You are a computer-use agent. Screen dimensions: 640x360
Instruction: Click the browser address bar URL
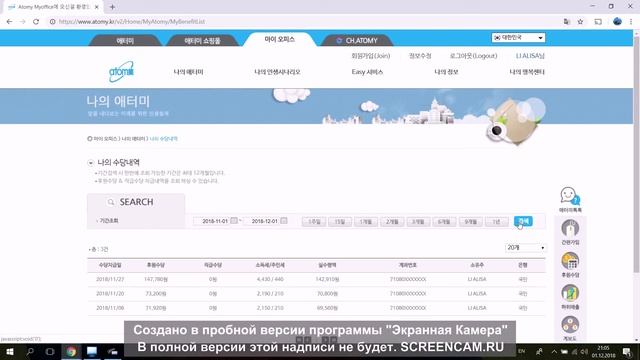coord(131,22)
